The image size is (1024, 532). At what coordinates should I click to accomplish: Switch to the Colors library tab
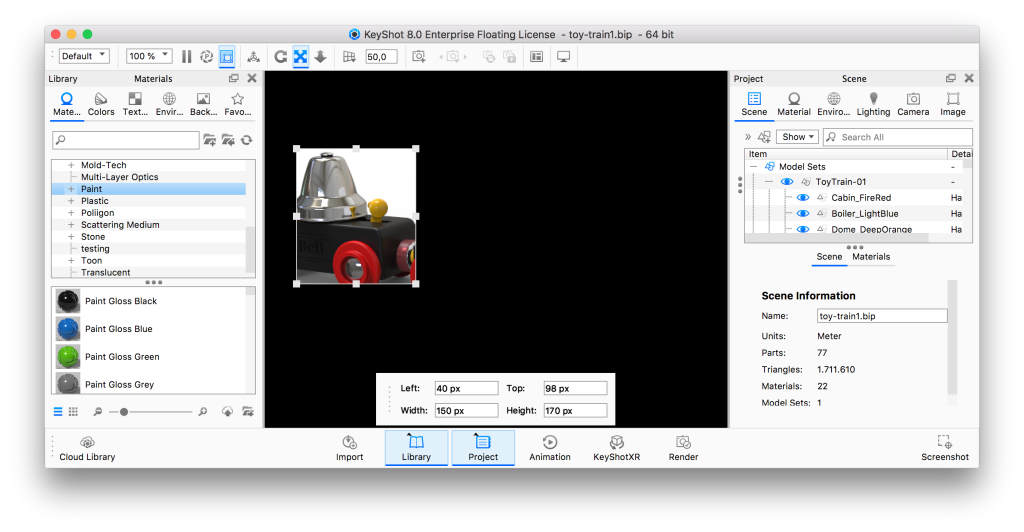[x=101, y=104]
